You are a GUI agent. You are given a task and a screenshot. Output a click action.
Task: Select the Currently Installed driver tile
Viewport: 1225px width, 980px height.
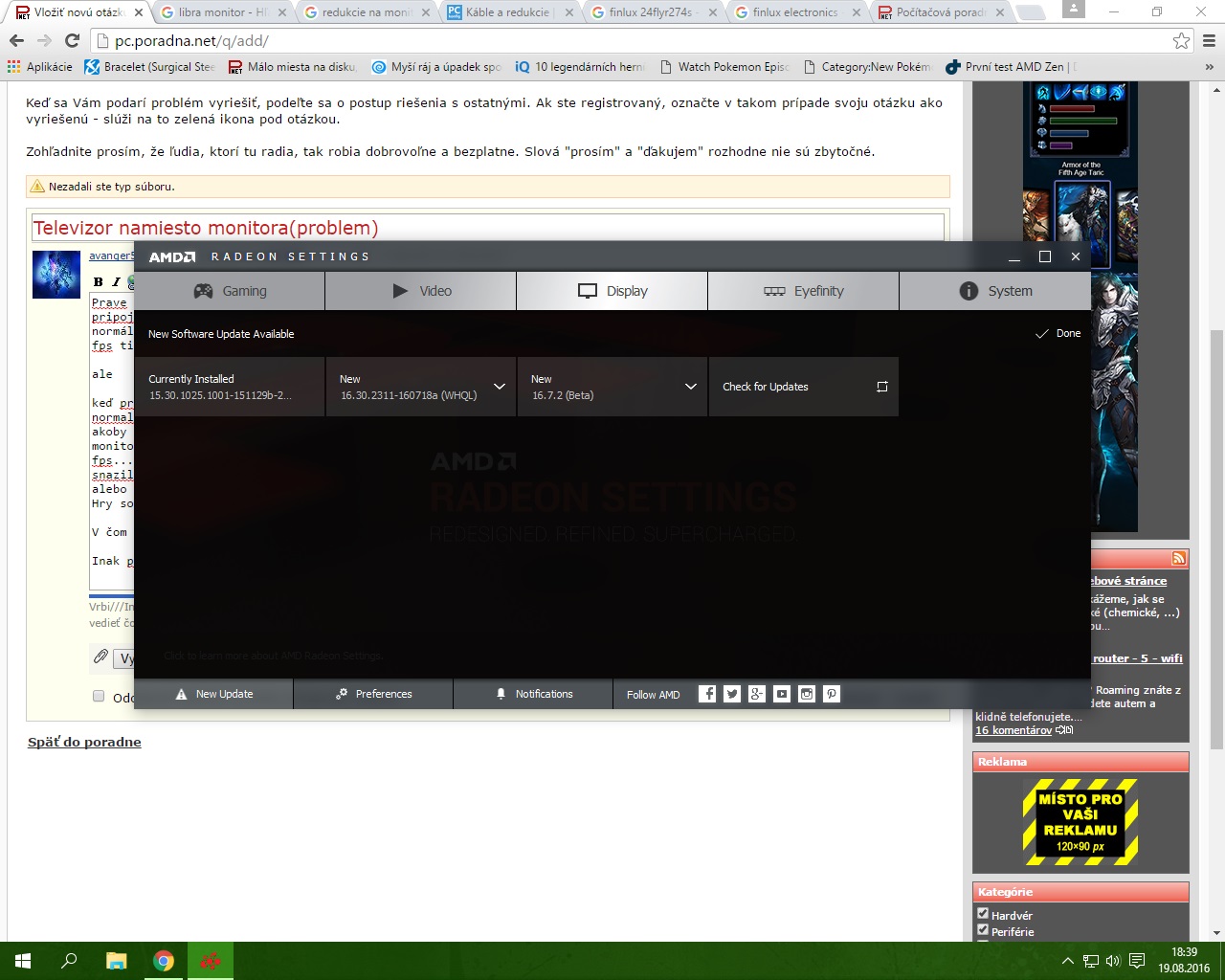point(230,387)
